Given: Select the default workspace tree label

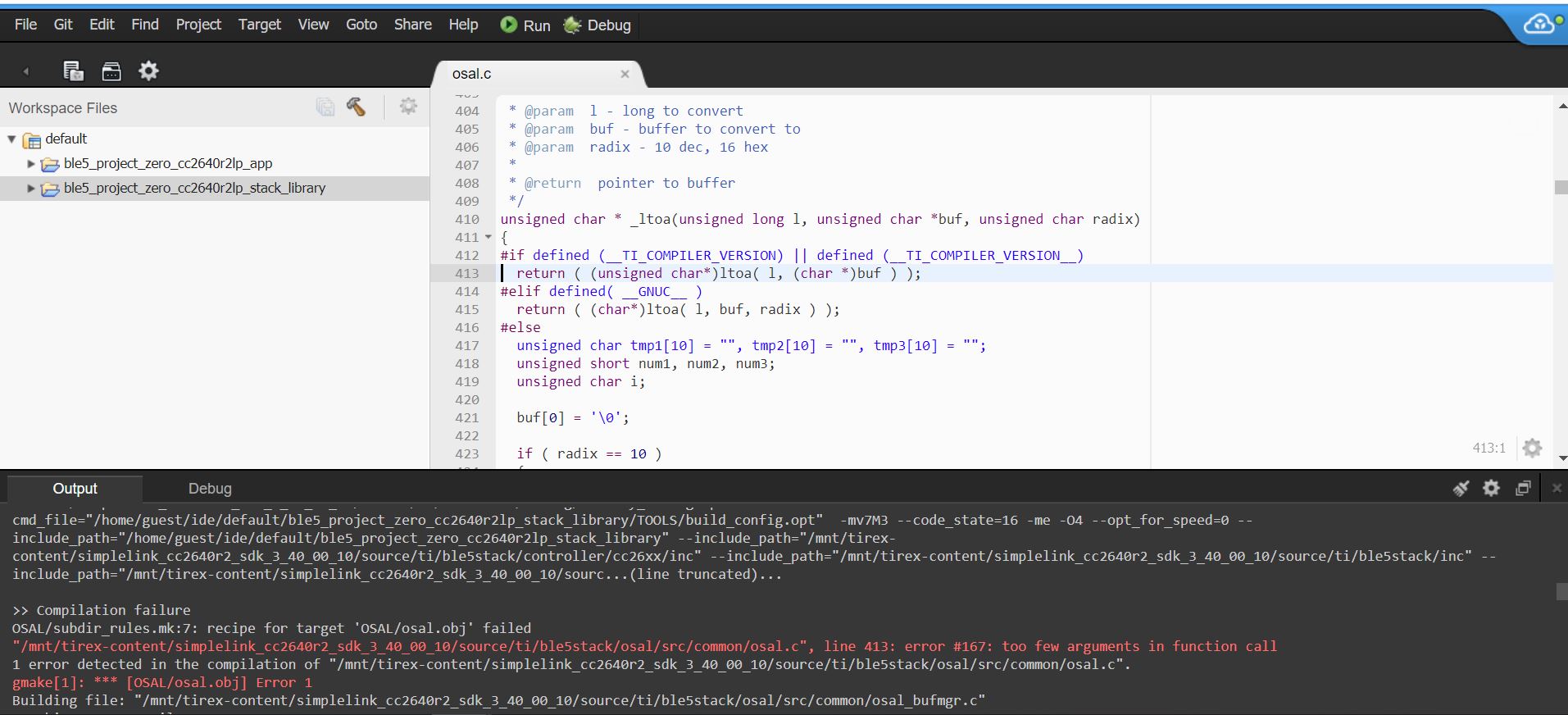Looking at the screenshot, I should pyautogui.click(x=66, y=139).
